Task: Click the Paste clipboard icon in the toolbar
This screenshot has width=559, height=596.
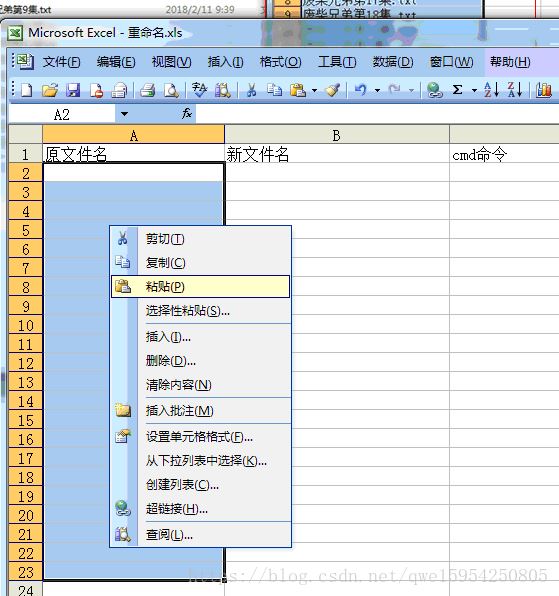Action: [x=298, y=90]
